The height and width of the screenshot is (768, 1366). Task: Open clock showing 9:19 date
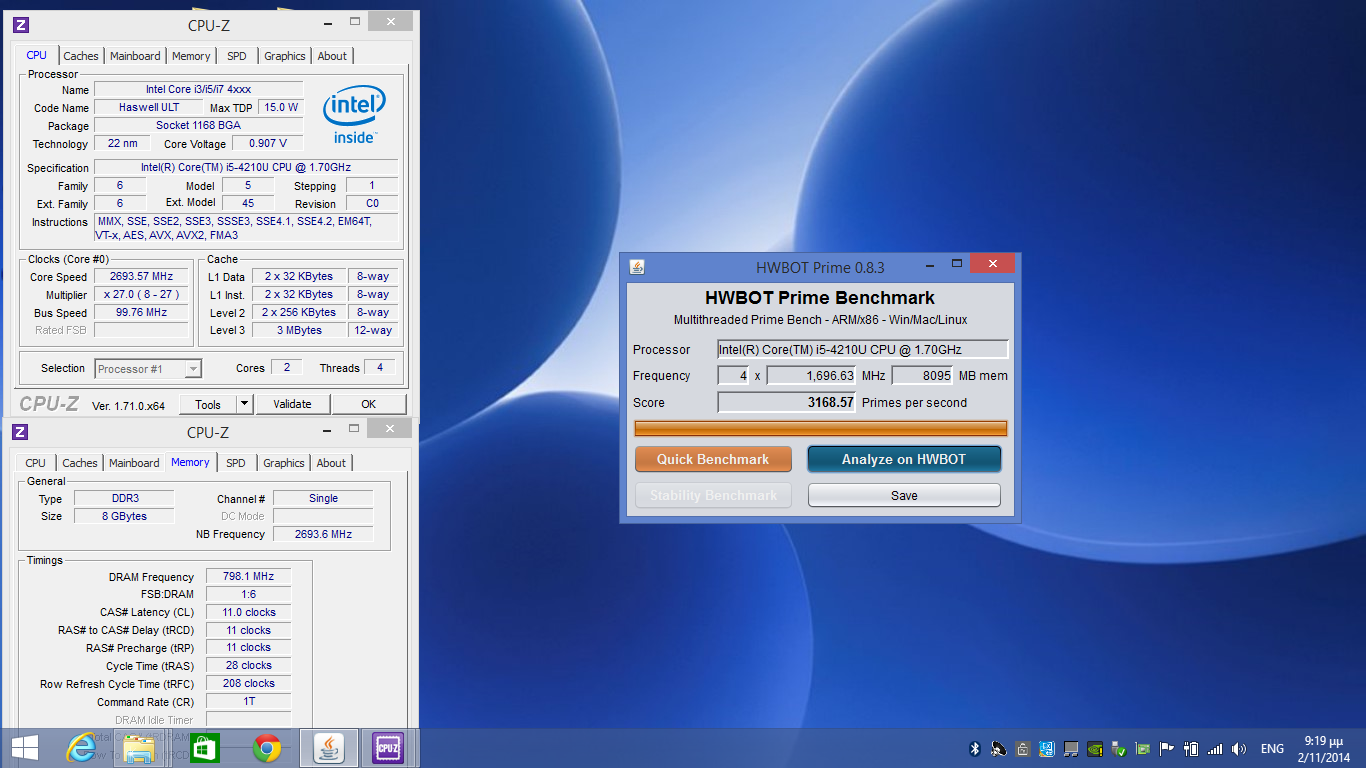[x=1323, y=748]
